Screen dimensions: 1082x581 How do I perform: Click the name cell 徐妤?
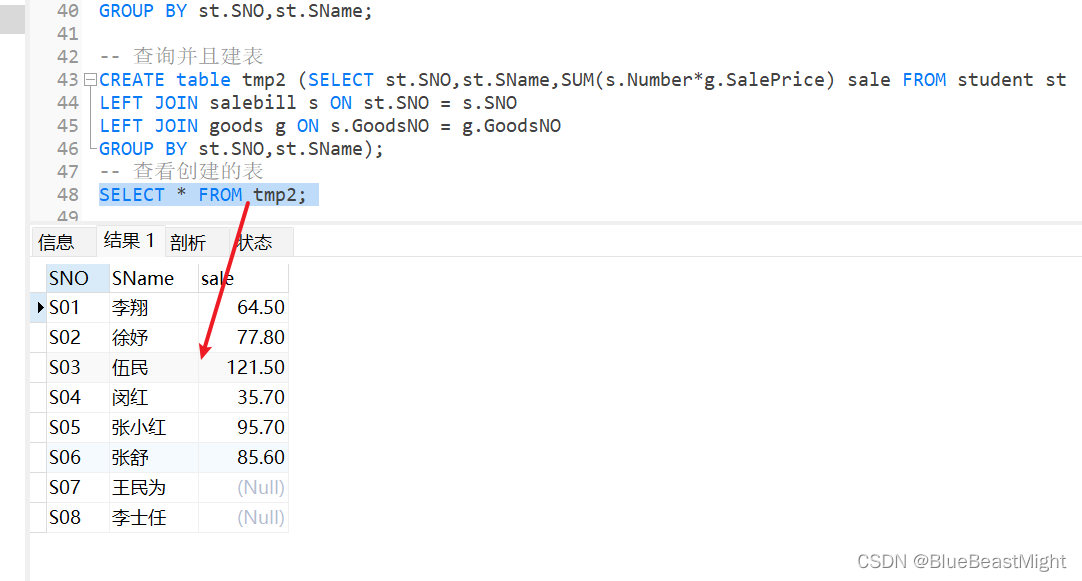(x=154, y=337)
